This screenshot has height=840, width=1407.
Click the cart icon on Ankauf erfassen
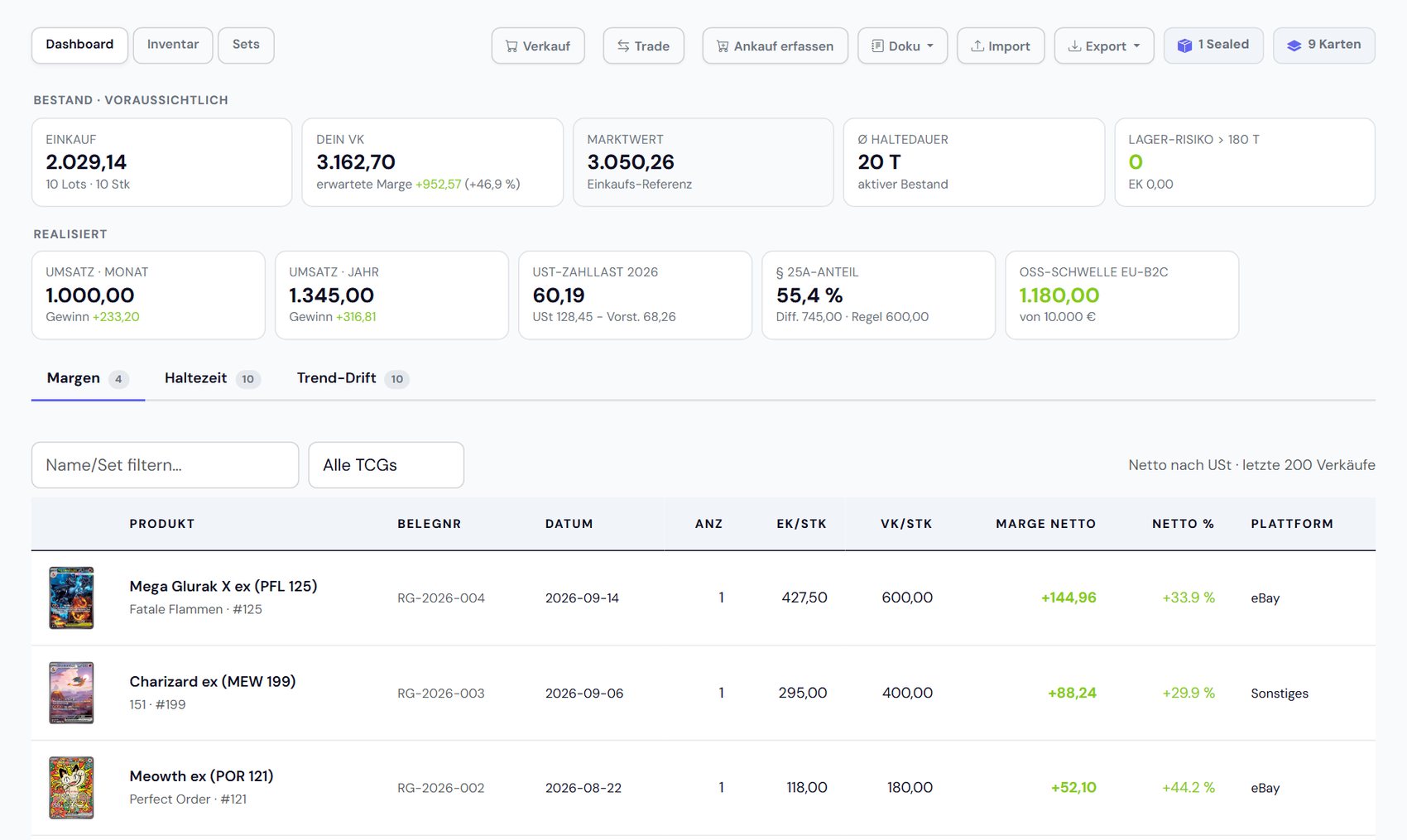point(723,46)
